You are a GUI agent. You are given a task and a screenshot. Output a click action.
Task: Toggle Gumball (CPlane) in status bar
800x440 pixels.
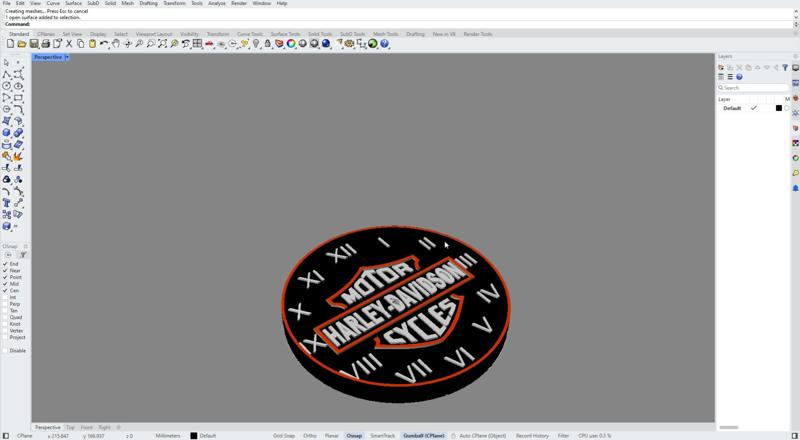[x=424, y=436]
